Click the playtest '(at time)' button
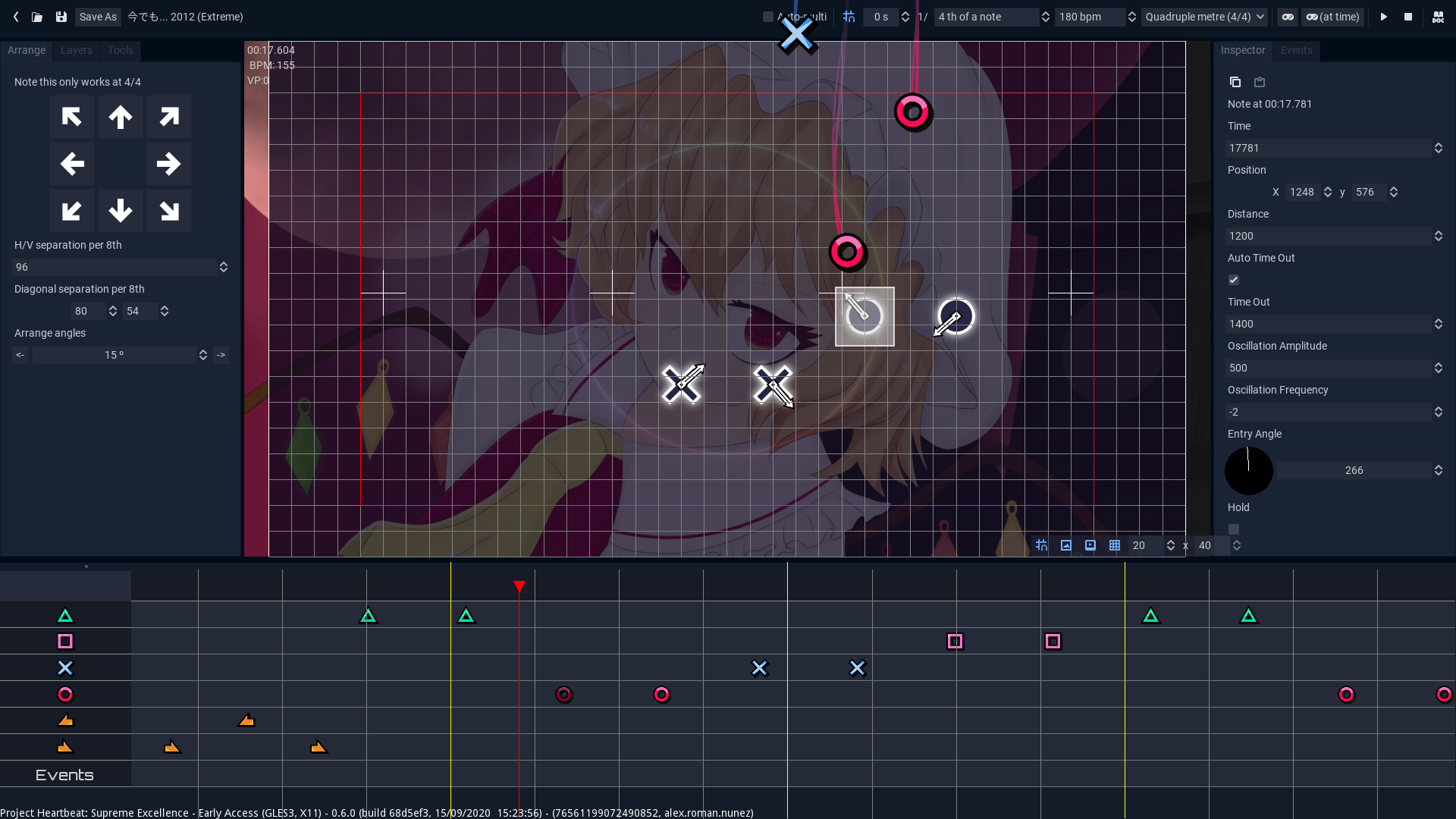This screenshot has height=819, width=1456. [x=1332, y=17]
